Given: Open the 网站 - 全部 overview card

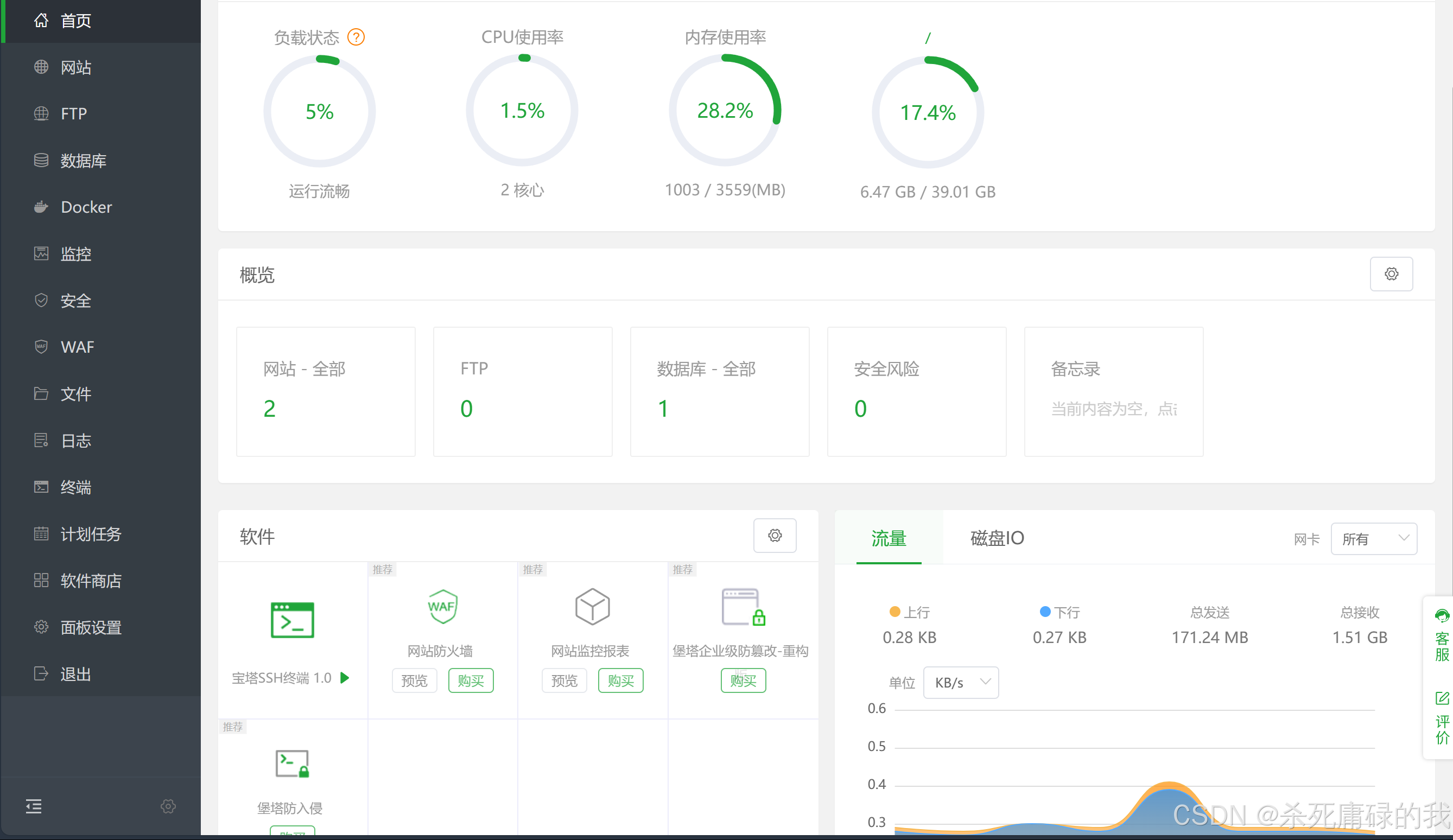Looking at the screenshot, I should 326,391.
